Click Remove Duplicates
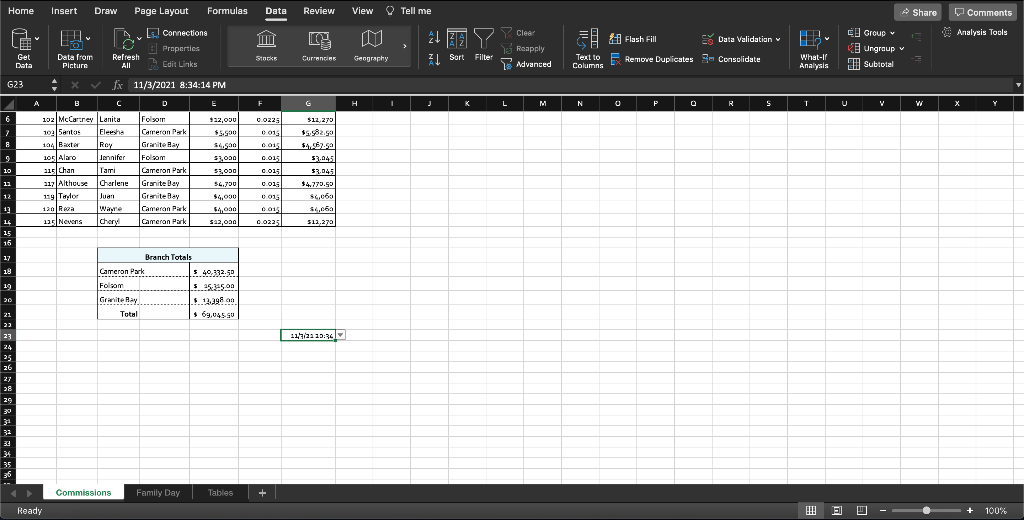The width and height of the screenshot is (1024, 520). [652, 59]
